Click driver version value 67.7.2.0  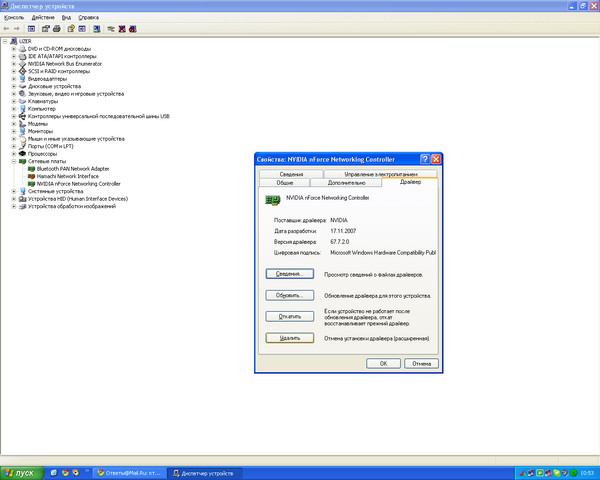tap(339, 242)
